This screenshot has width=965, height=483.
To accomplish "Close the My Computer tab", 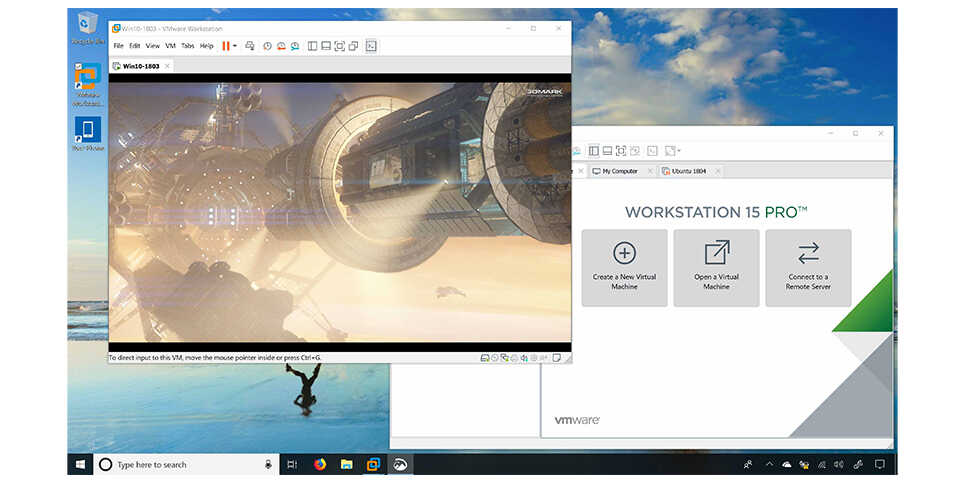I will point(650,171).
